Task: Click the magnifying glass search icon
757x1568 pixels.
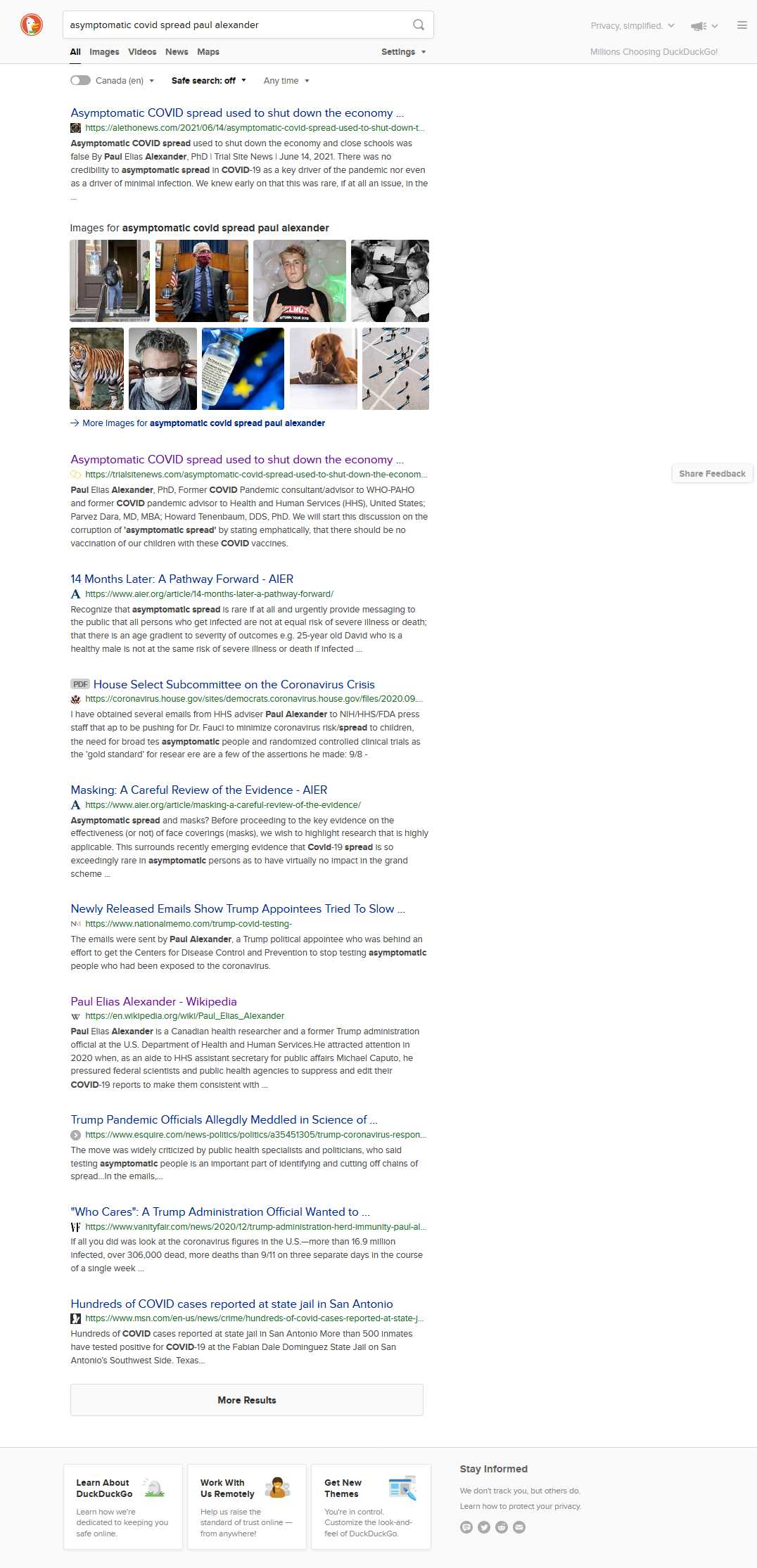Action: point(419,25)
